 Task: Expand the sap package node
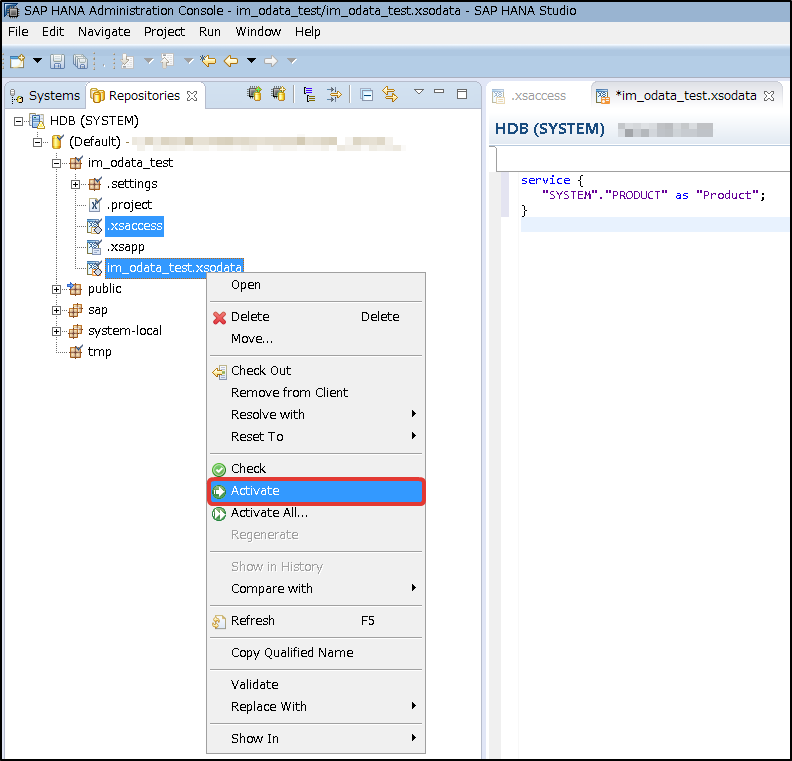tap(57, 311)
